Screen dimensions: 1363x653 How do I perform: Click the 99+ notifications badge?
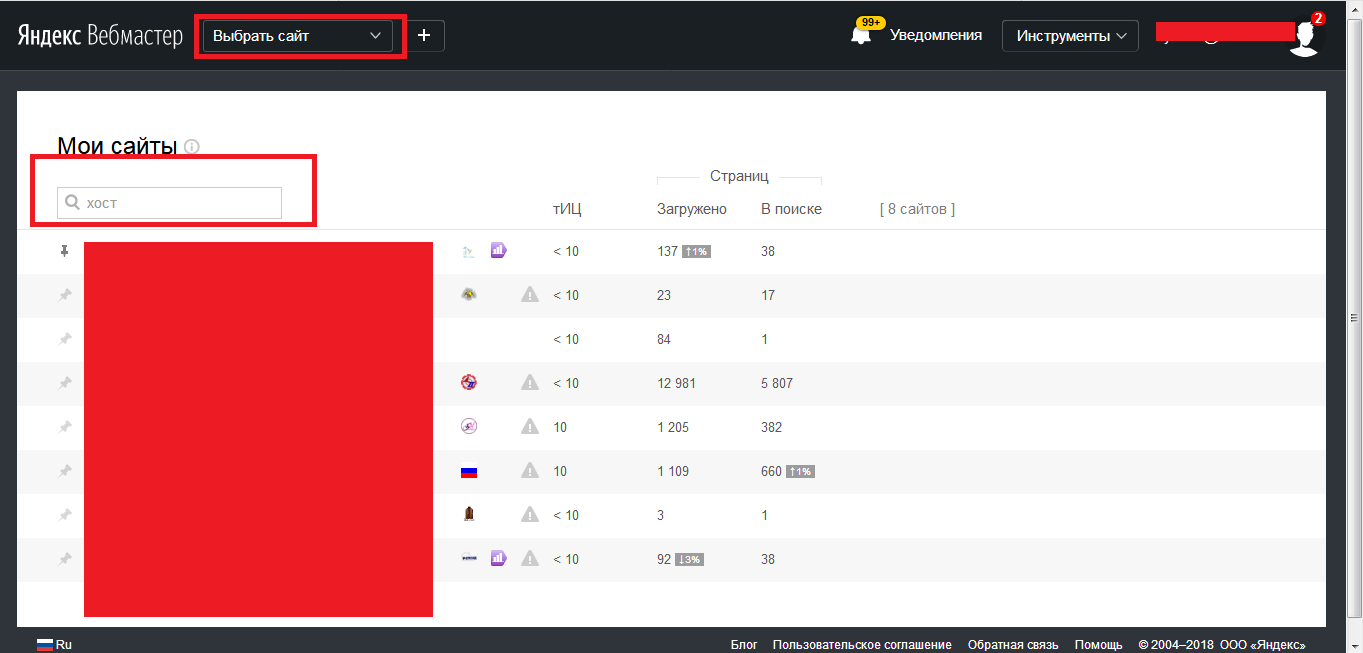(871, 22)
